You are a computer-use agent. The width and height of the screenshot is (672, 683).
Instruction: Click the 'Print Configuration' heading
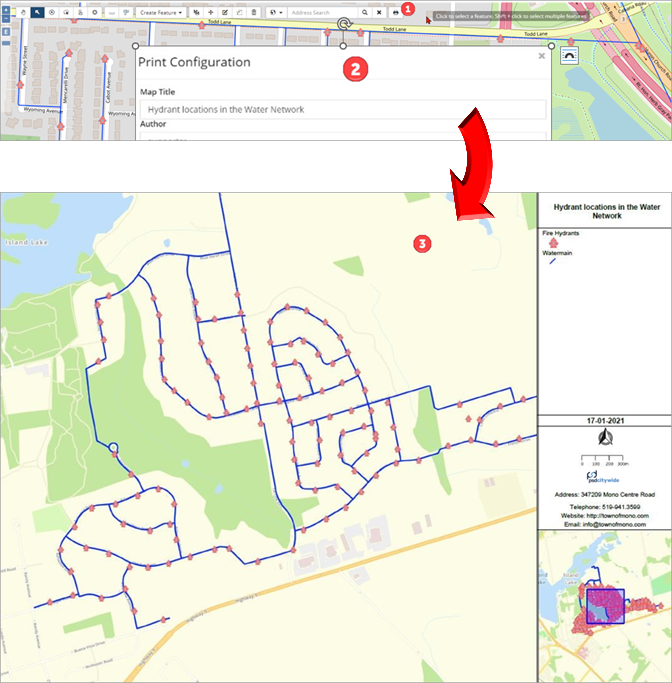click(194, 62)
